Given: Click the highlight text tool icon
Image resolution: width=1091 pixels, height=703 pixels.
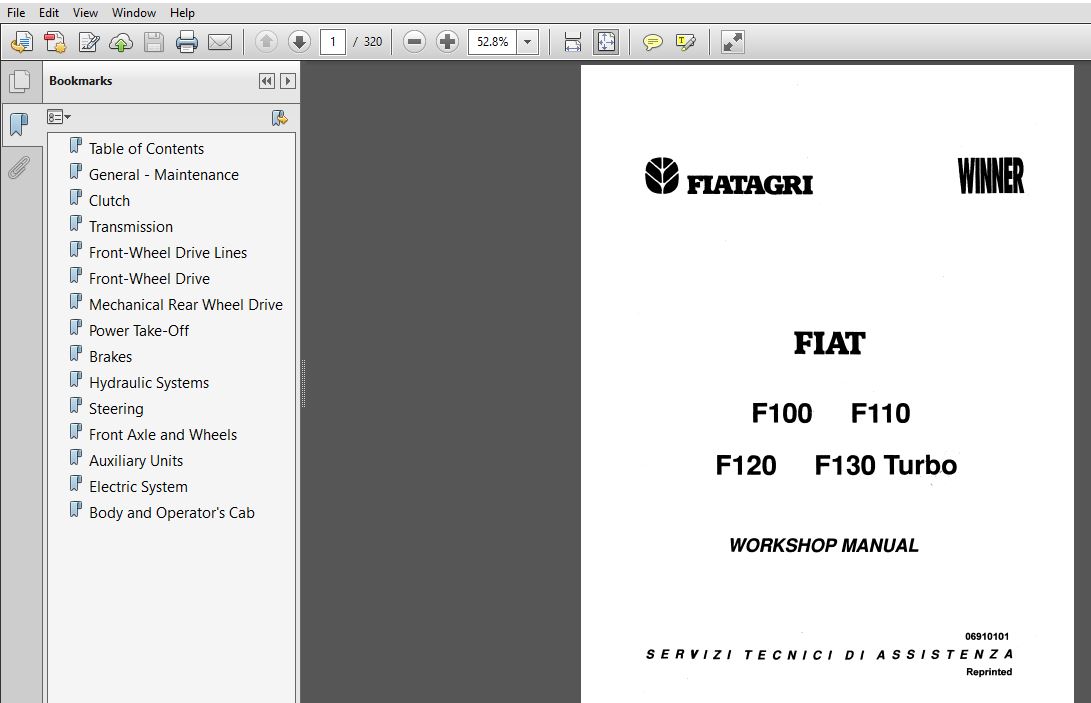Looking at the screenshot, I should click(x=685, y=42).
